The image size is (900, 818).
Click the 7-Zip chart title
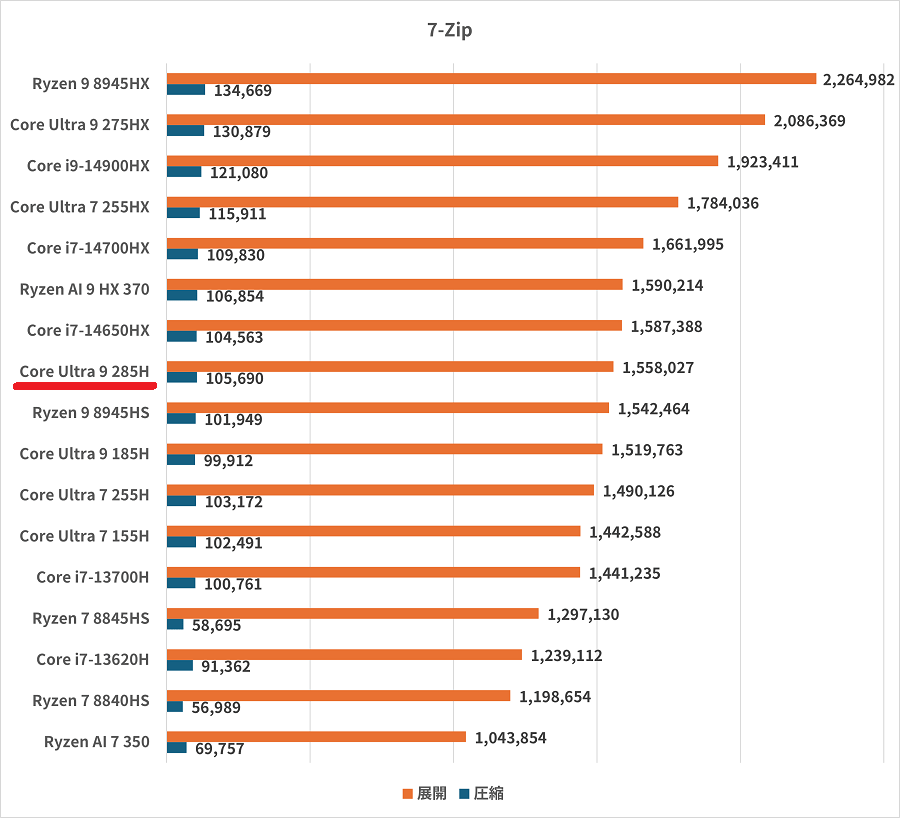pos(449,30)
